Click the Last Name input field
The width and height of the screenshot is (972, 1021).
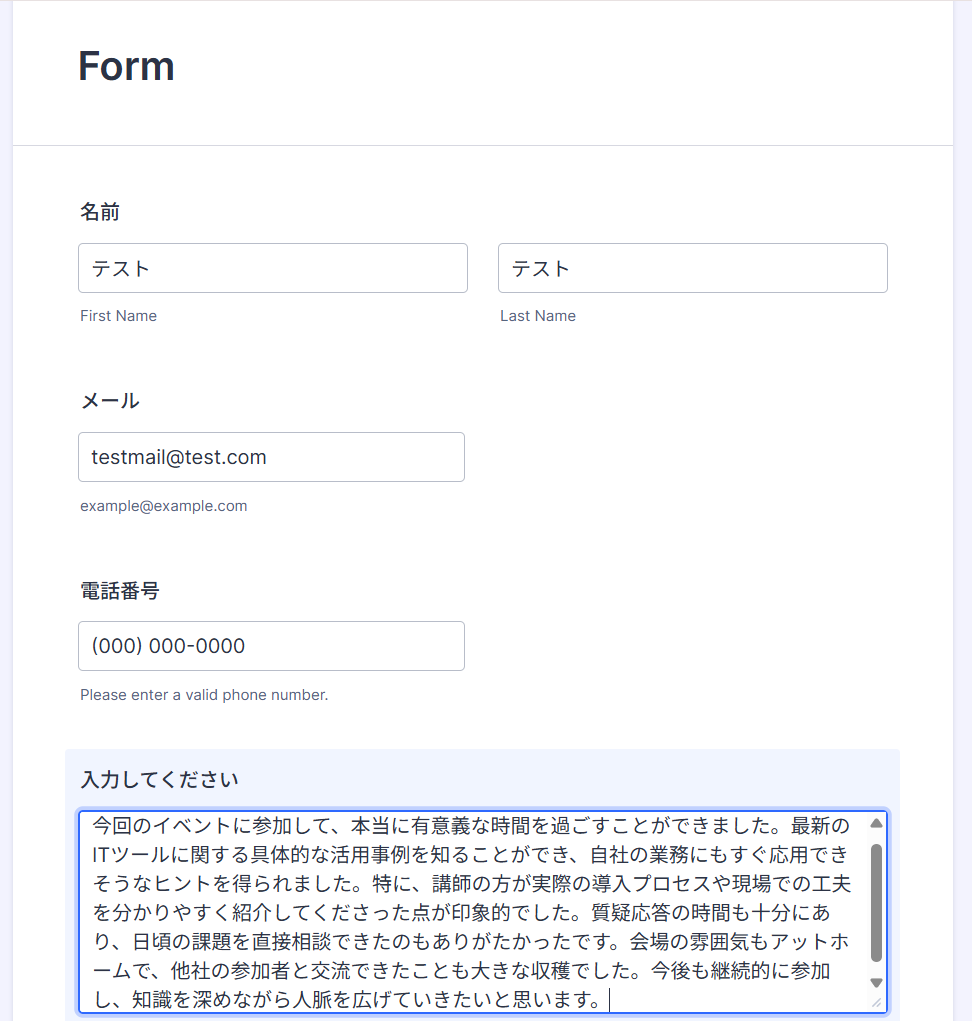693,268
